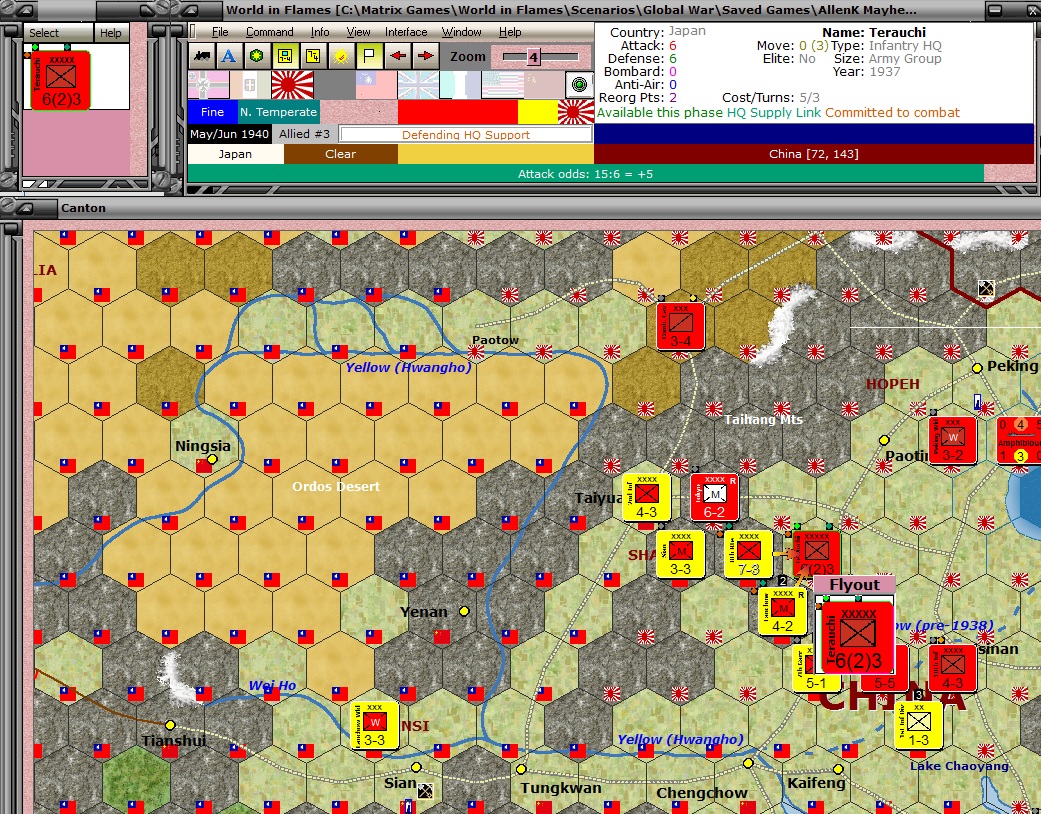Open the Interface menu
1041x814 pixels.
coord(406,32)
